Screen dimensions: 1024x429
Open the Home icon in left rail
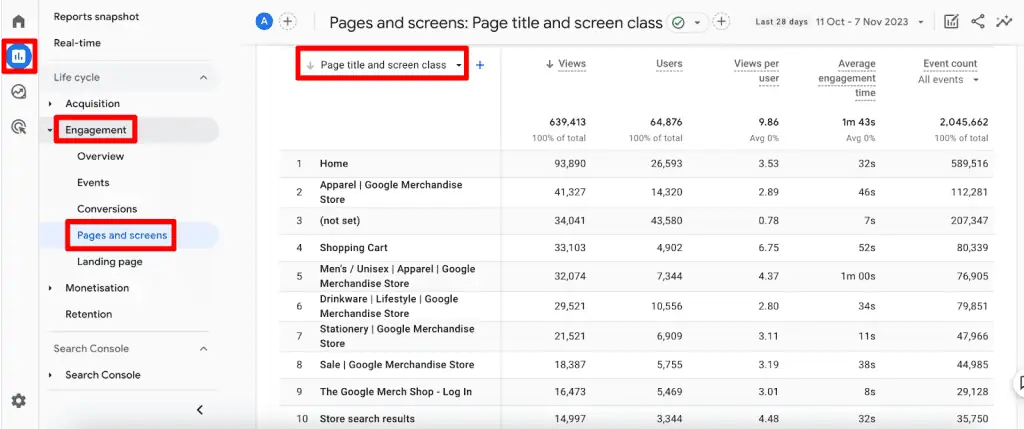19,22
